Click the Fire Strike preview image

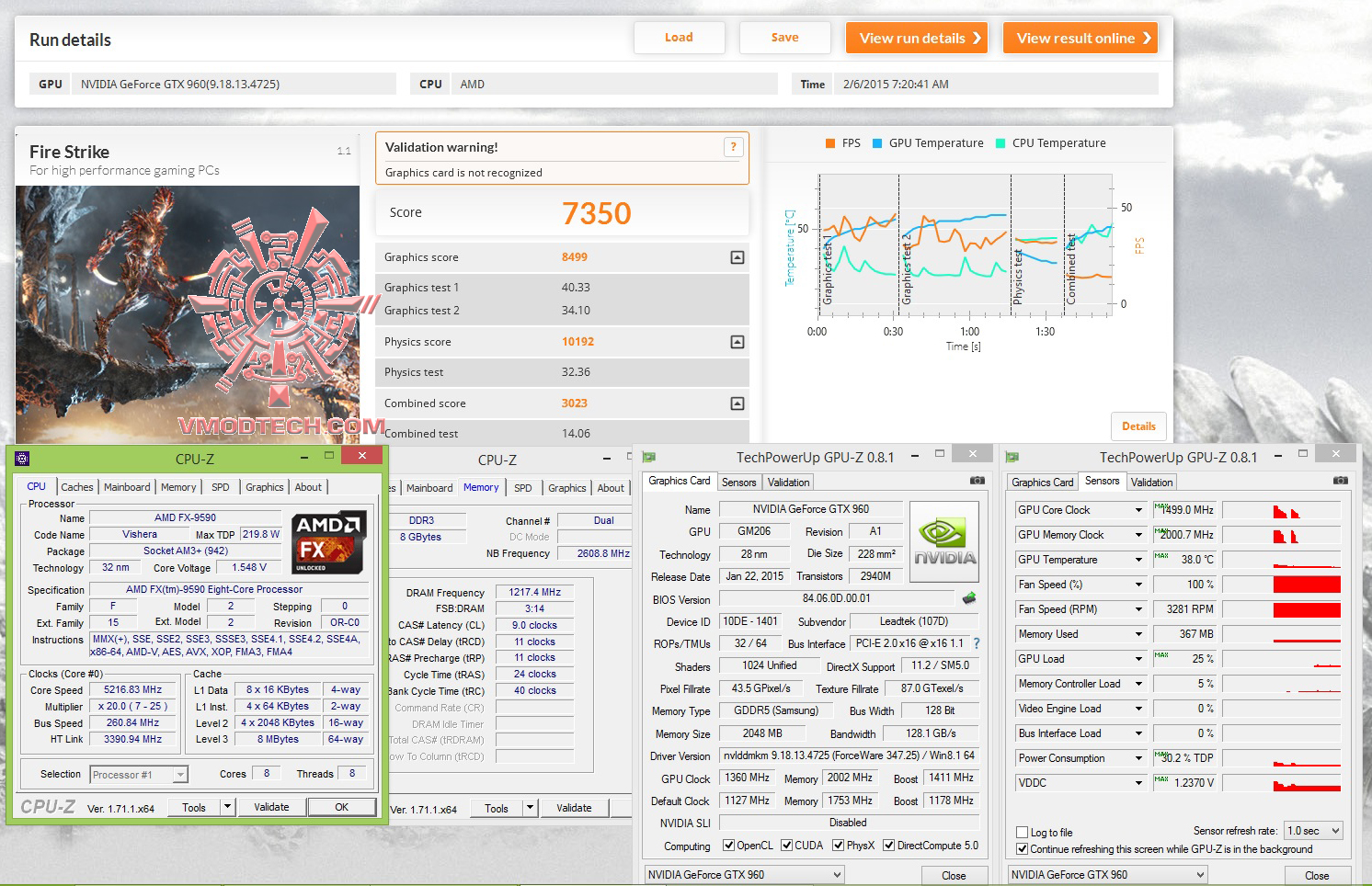(x=188, y=315)
